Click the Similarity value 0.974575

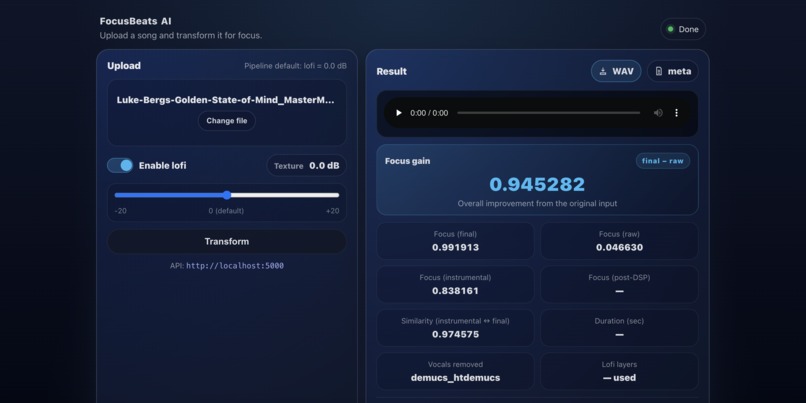[455, 335]
